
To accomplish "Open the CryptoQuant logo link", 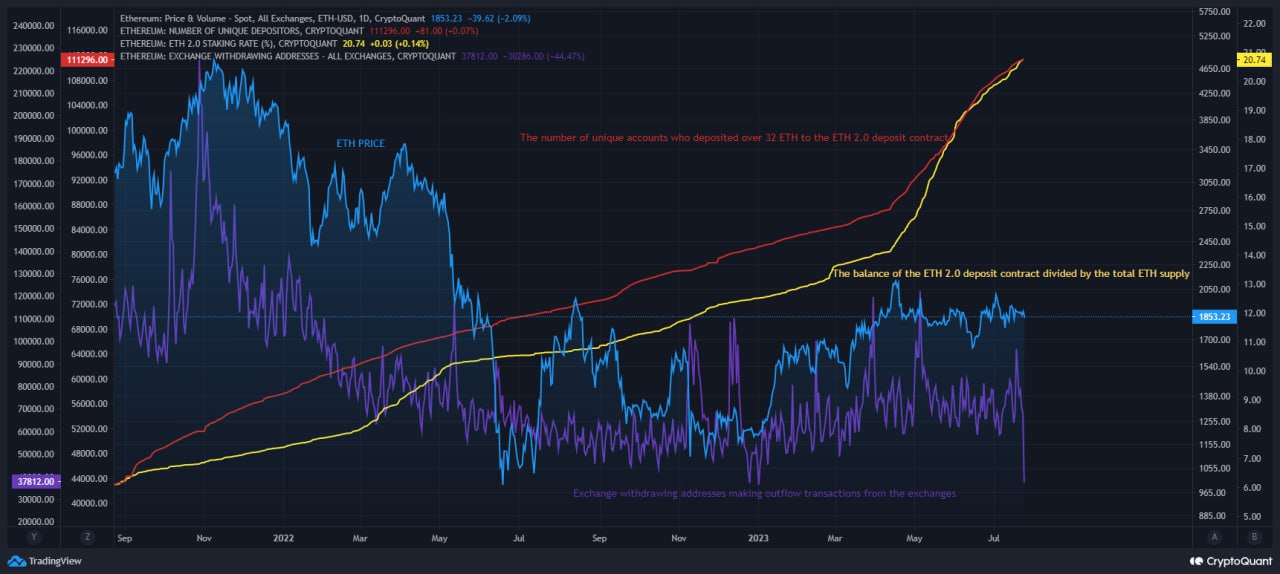I will point(1229,562).
